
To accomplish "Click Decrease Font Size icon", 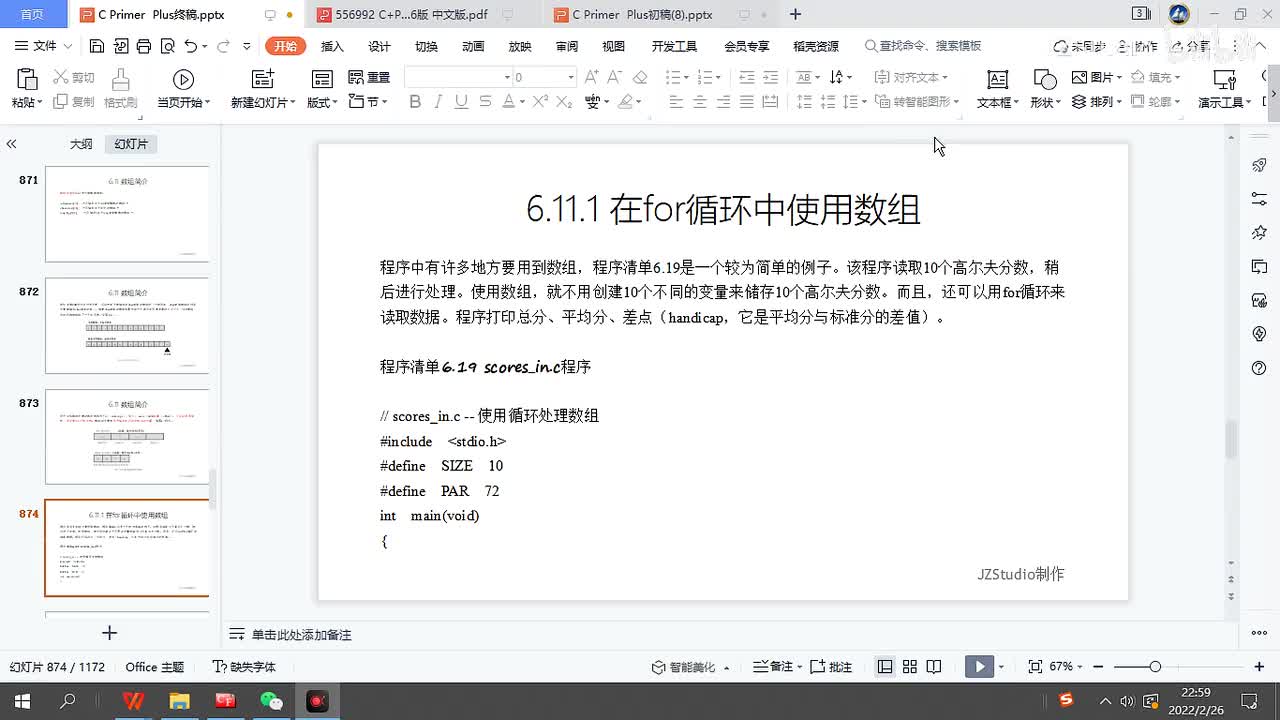I will (616, 77).
